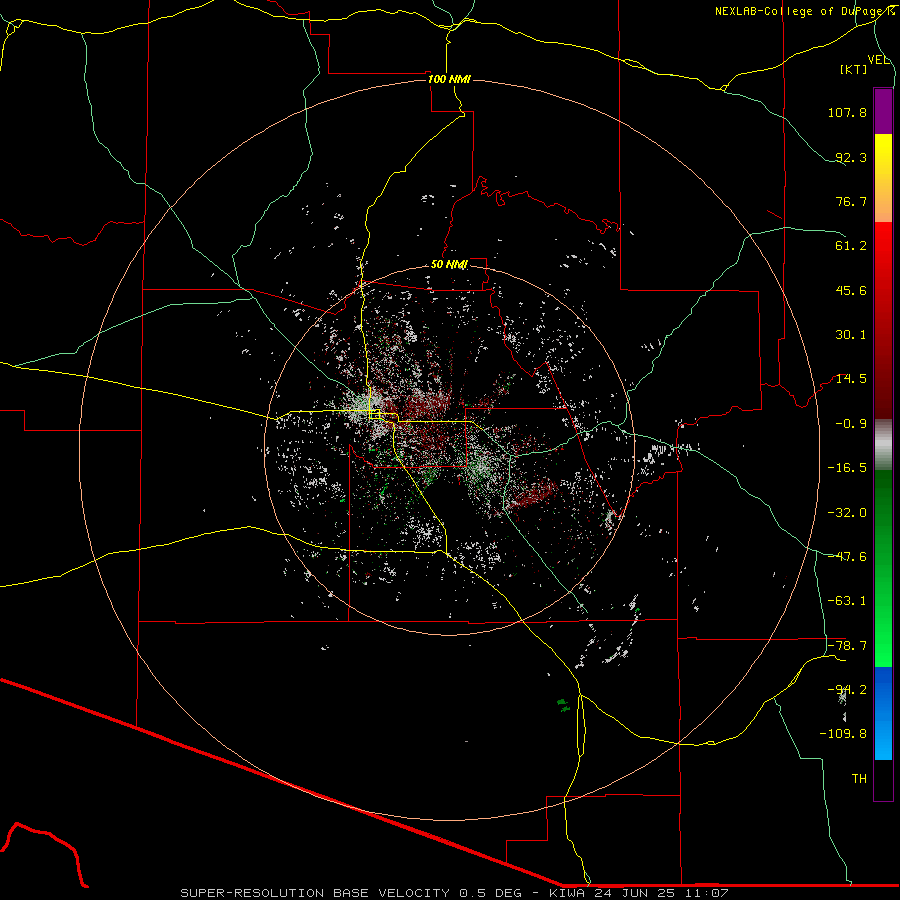The height and width of the screenshot is (900, 900).
Task: Click the [KT] units label
Action: point(854,69)
